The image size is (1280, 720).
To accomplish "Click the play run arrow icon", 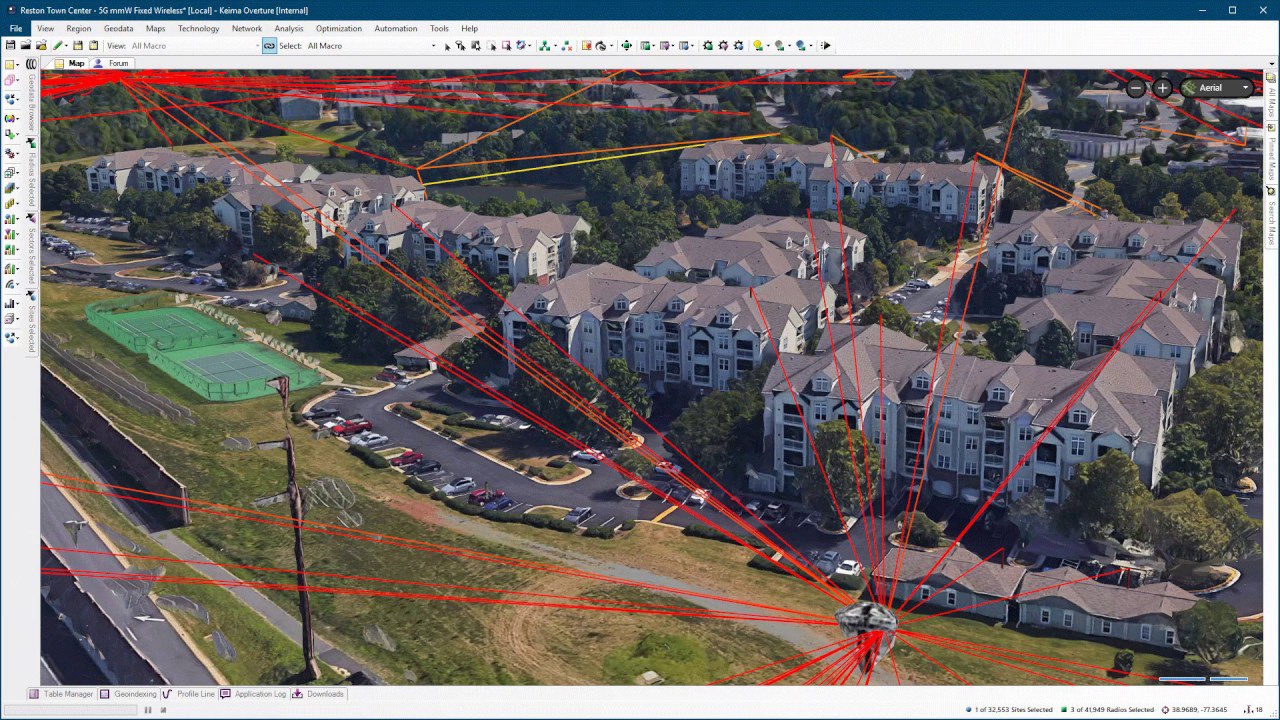I will (826, 45).
